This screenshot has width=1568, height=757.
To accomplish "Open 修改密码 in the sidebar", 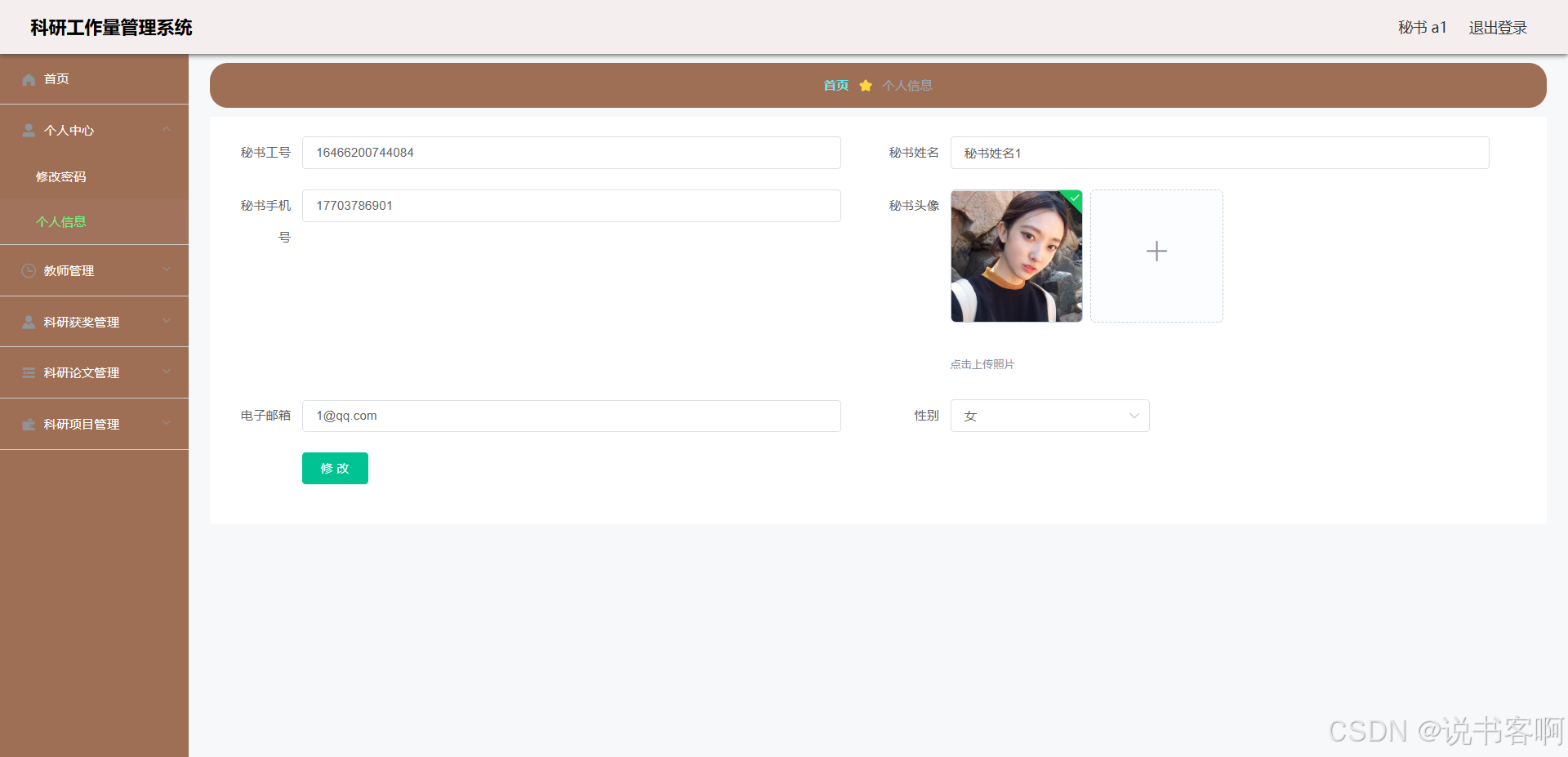I will 61,177.
